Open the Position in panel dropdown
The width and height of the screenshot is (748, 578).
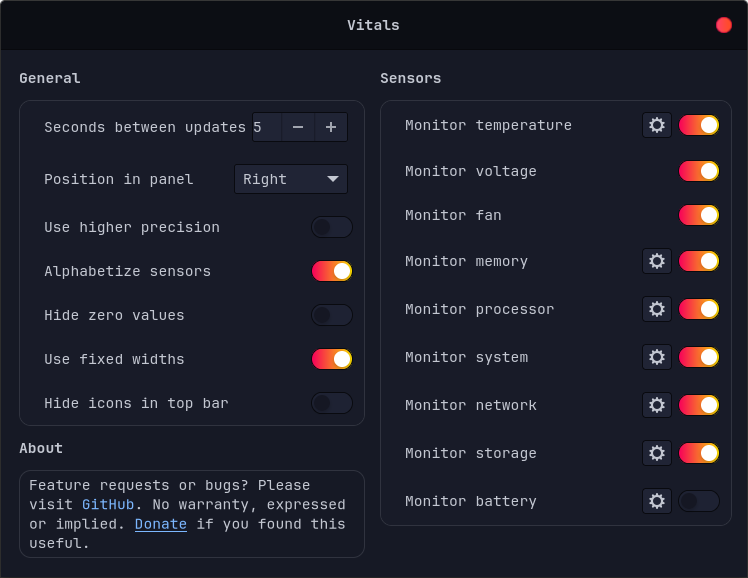click(x=291, y=179)
